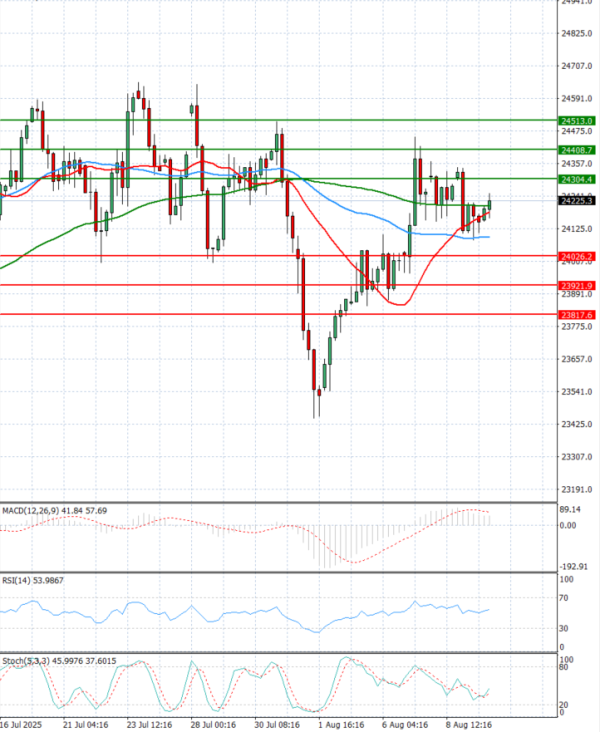Viewport: 600px width, 732px height.
Task: Click the 16 Jul 2025 date label
Action: coord(21,725)
